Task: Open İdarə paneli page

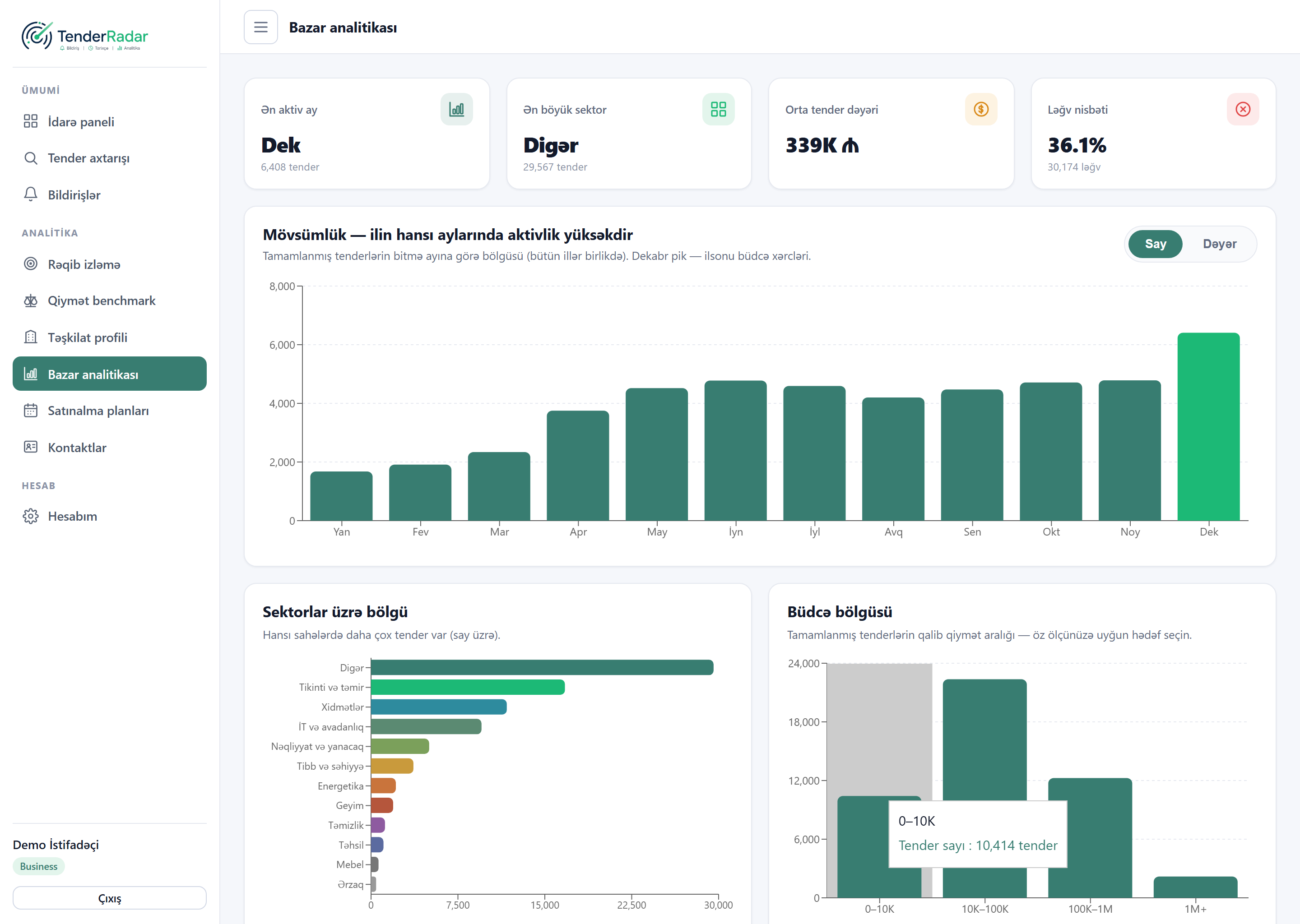Action: point(109,122)
